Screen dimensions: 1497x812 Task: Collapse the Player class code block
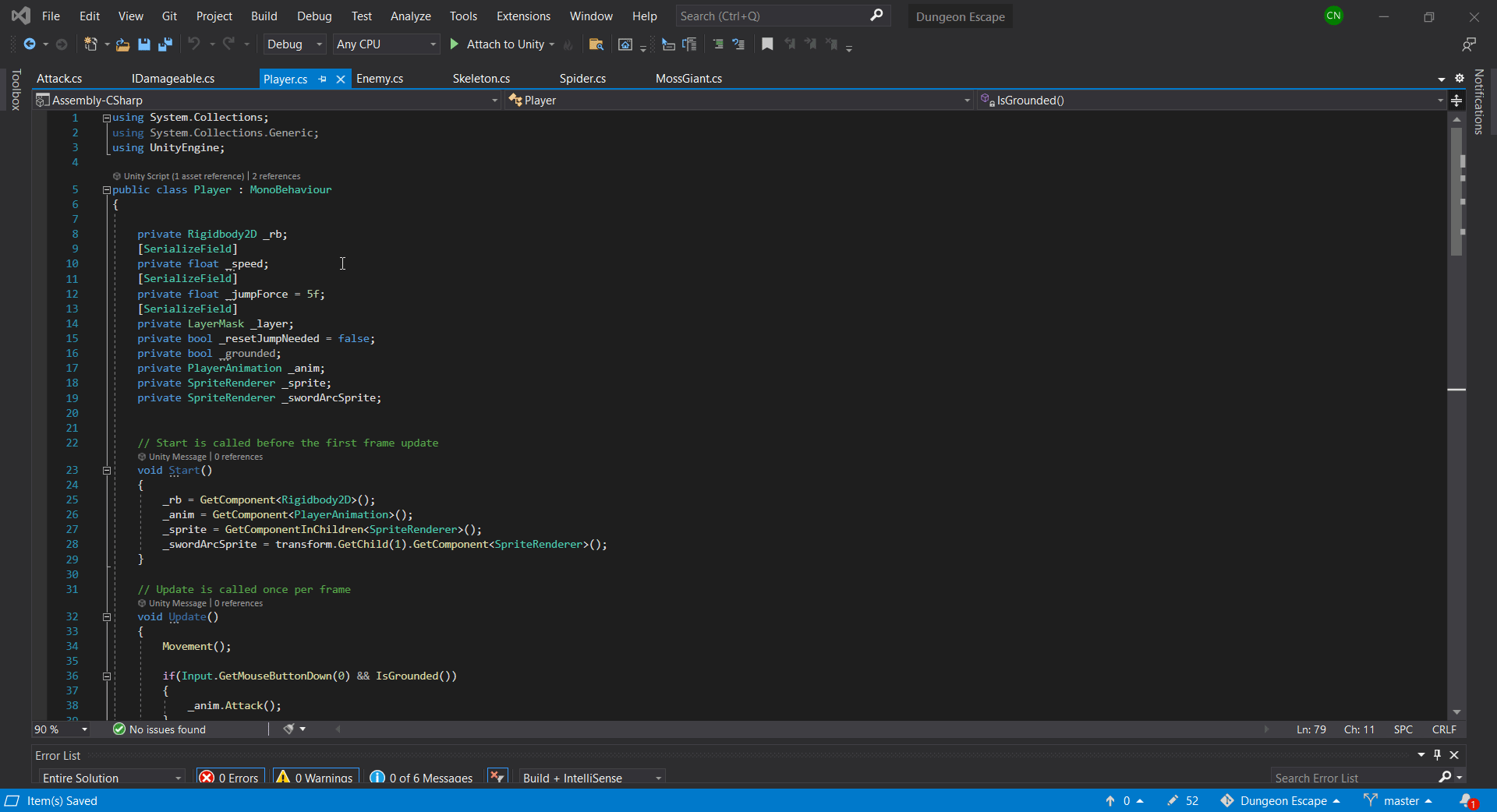pyautogui.click(x=107, y=190)
